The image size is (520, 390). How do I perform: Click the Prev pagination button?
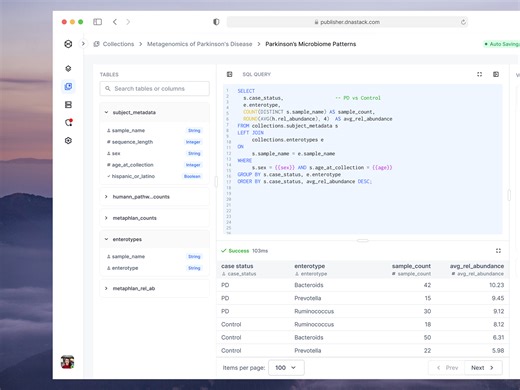(x=447, y=368)
